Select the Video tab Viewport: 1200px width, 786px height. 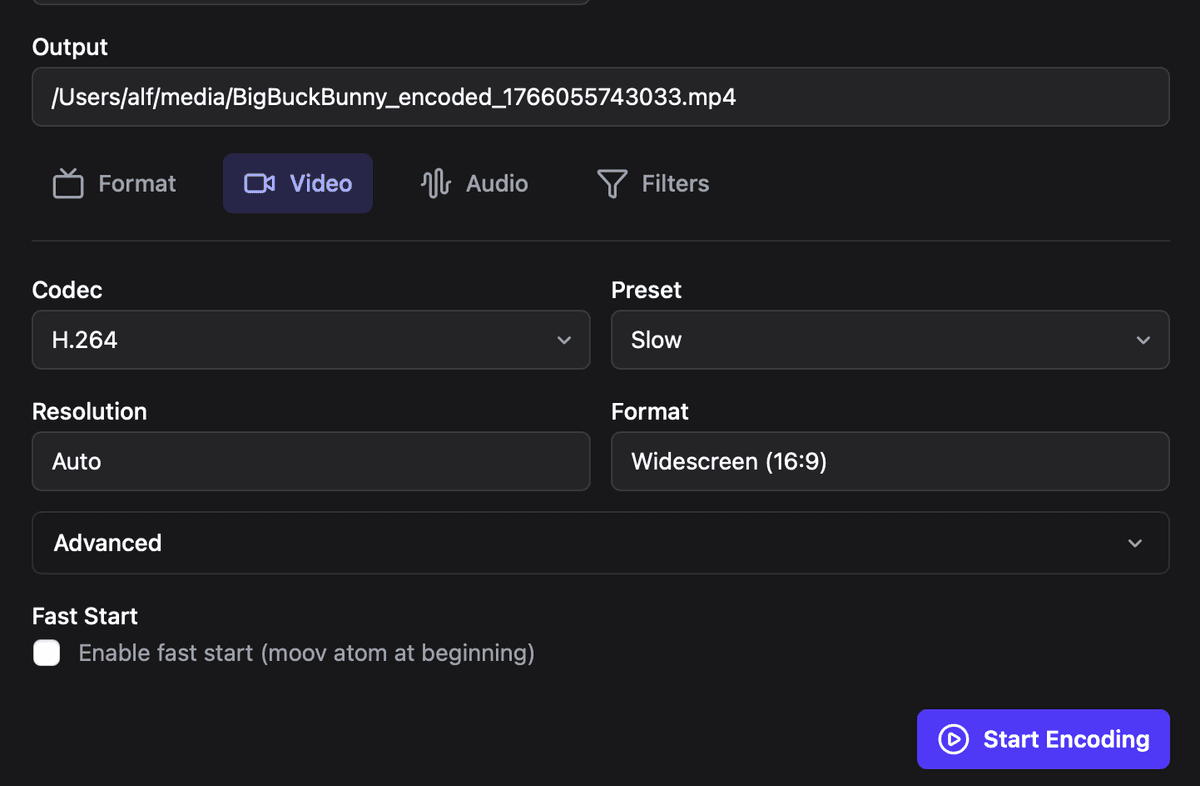pos(298,184)
